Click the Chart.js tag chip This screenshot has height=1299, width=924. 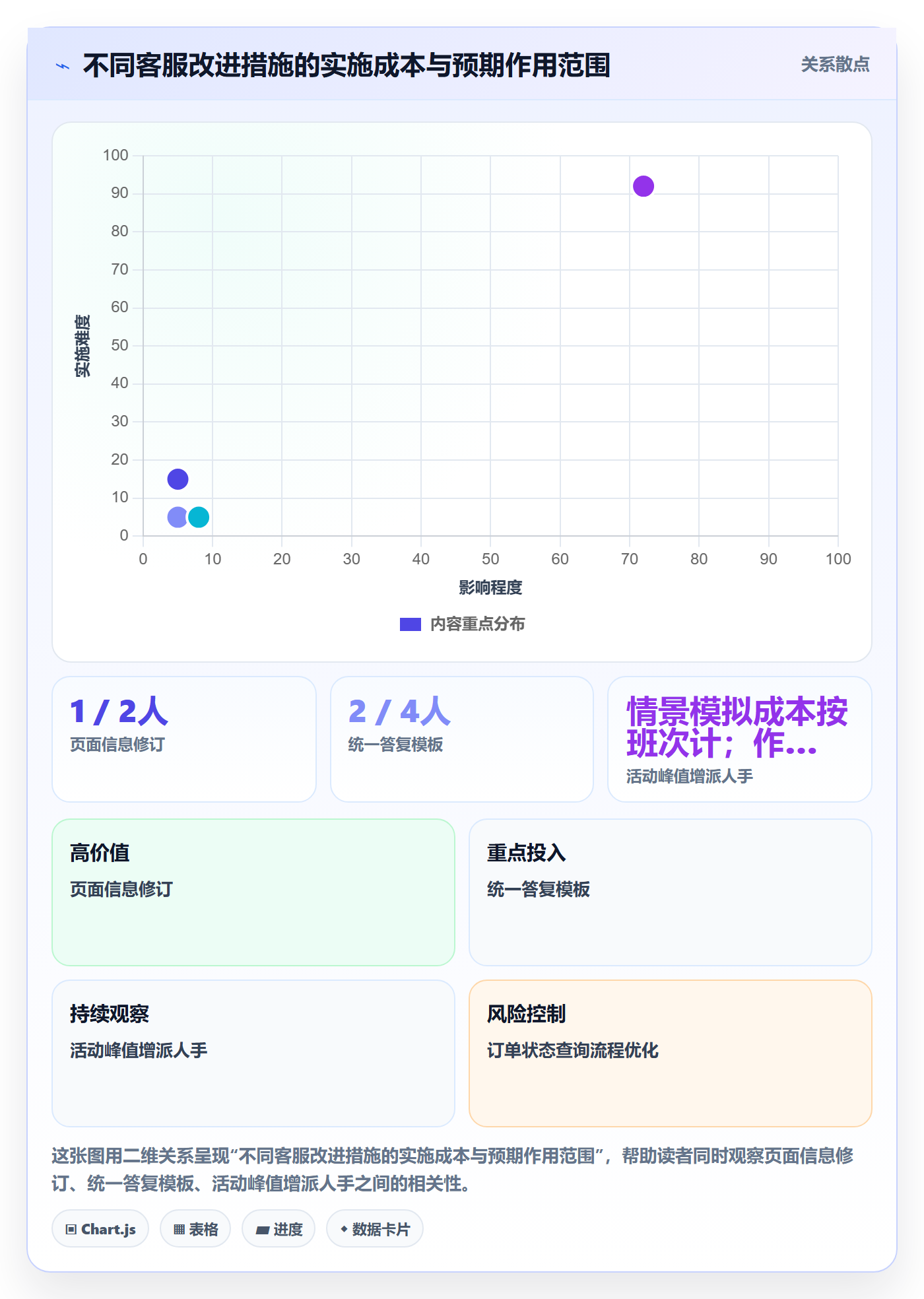[x=100, y=1229]
